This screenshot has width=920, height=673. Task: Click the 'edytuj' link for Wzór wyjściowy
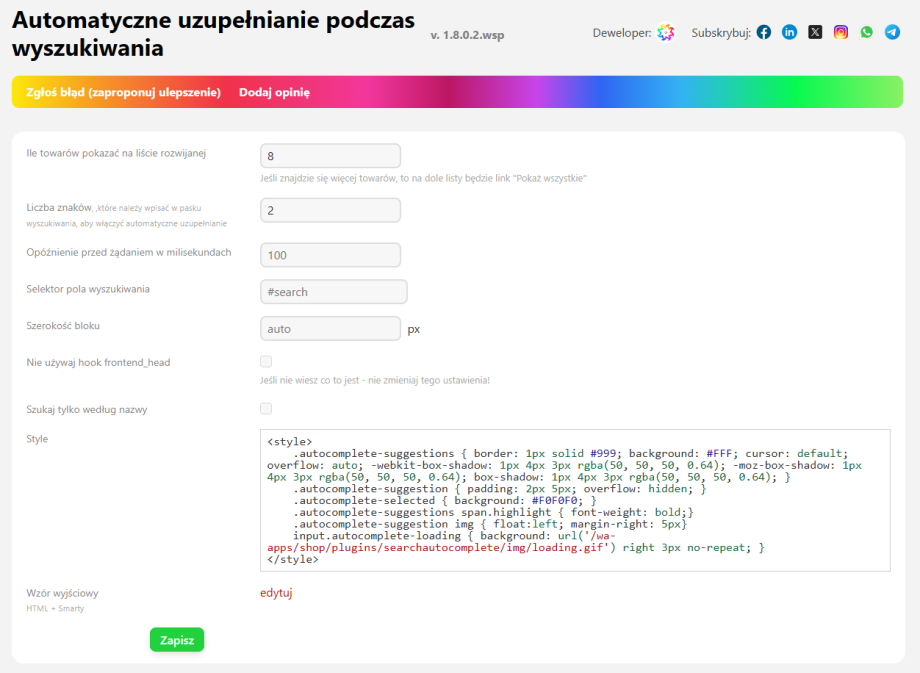click(276, 593)
